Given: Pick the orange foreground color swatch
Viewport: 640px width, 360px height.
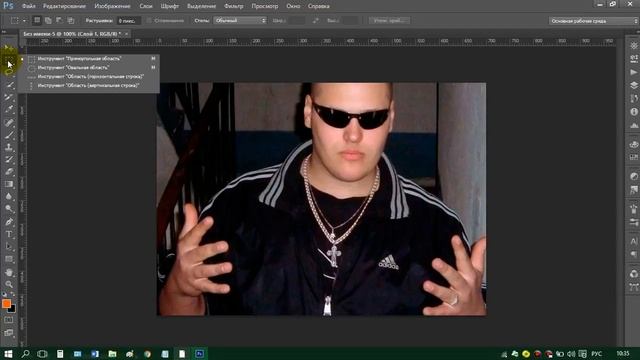Looking at the screenshot, I should 6,303.
